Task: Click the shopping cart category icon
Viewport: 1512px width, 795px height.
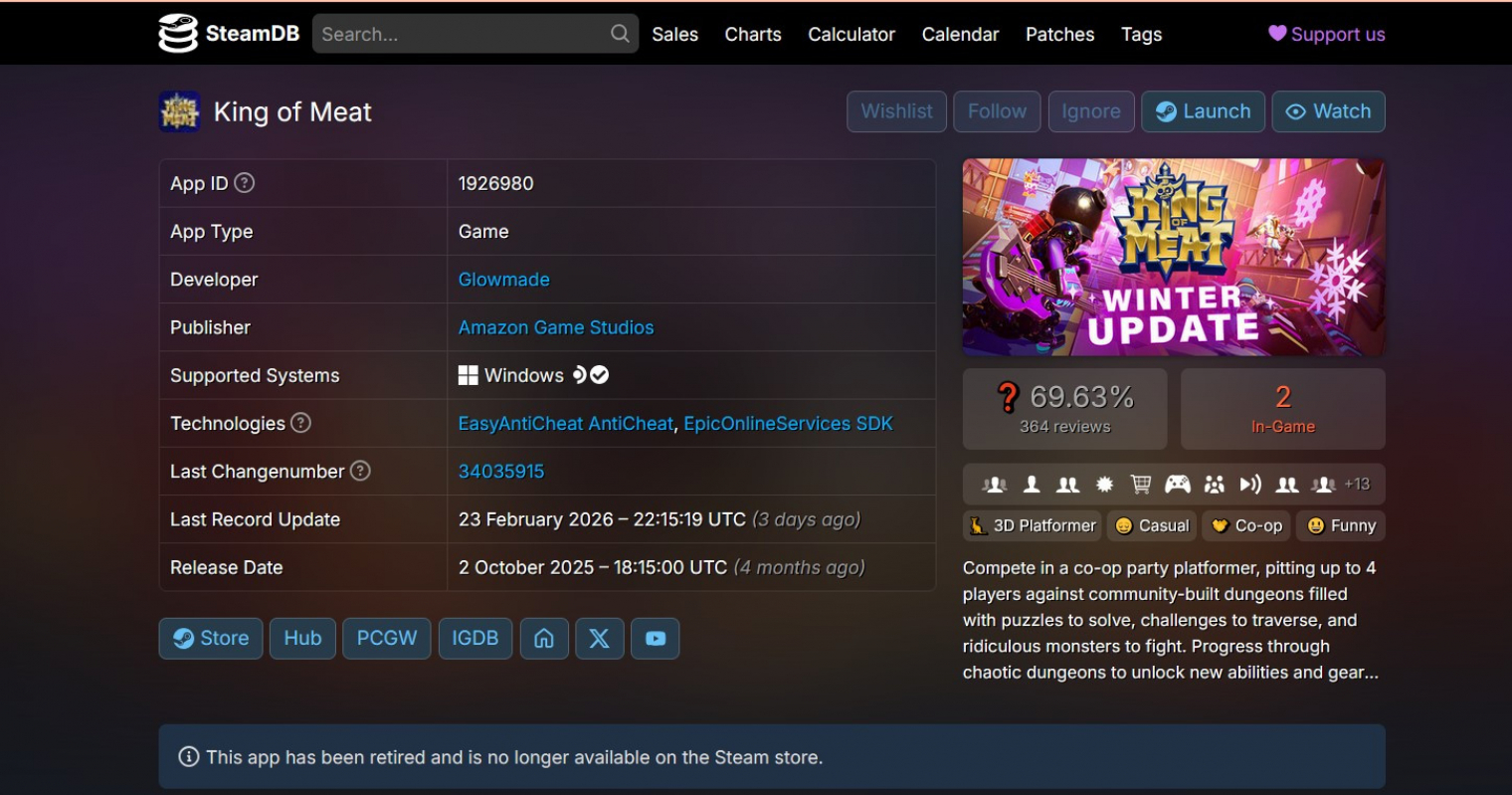Action: [1141, 485]
